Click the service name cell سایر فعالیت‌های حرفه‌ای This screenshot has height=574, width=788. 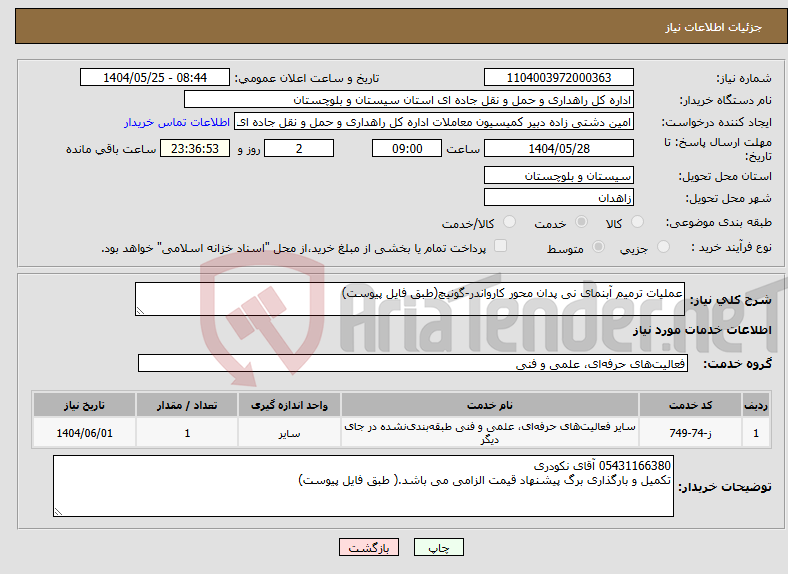(489, 433)
